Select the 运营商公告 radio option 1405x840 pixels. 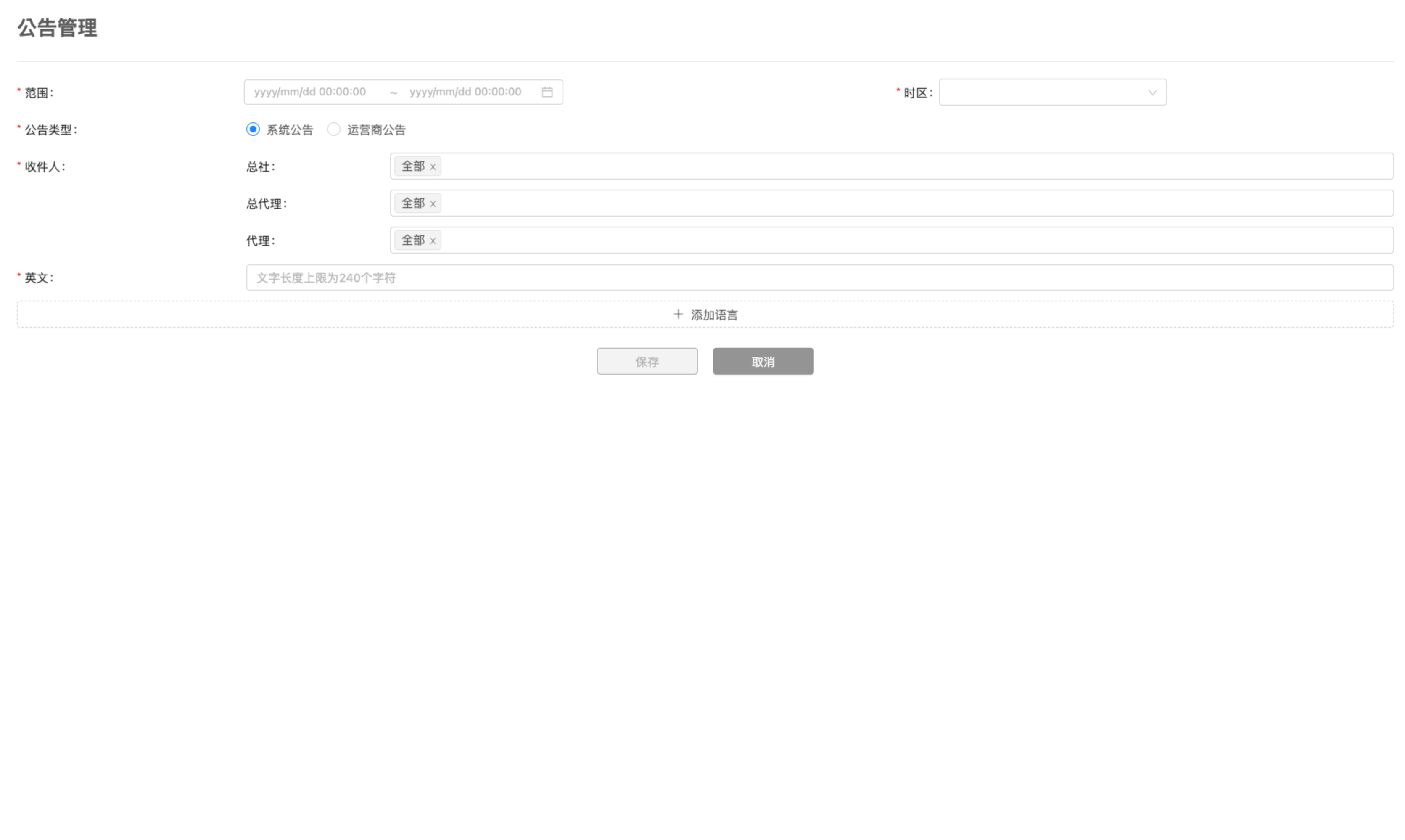(x=333, y=129)
